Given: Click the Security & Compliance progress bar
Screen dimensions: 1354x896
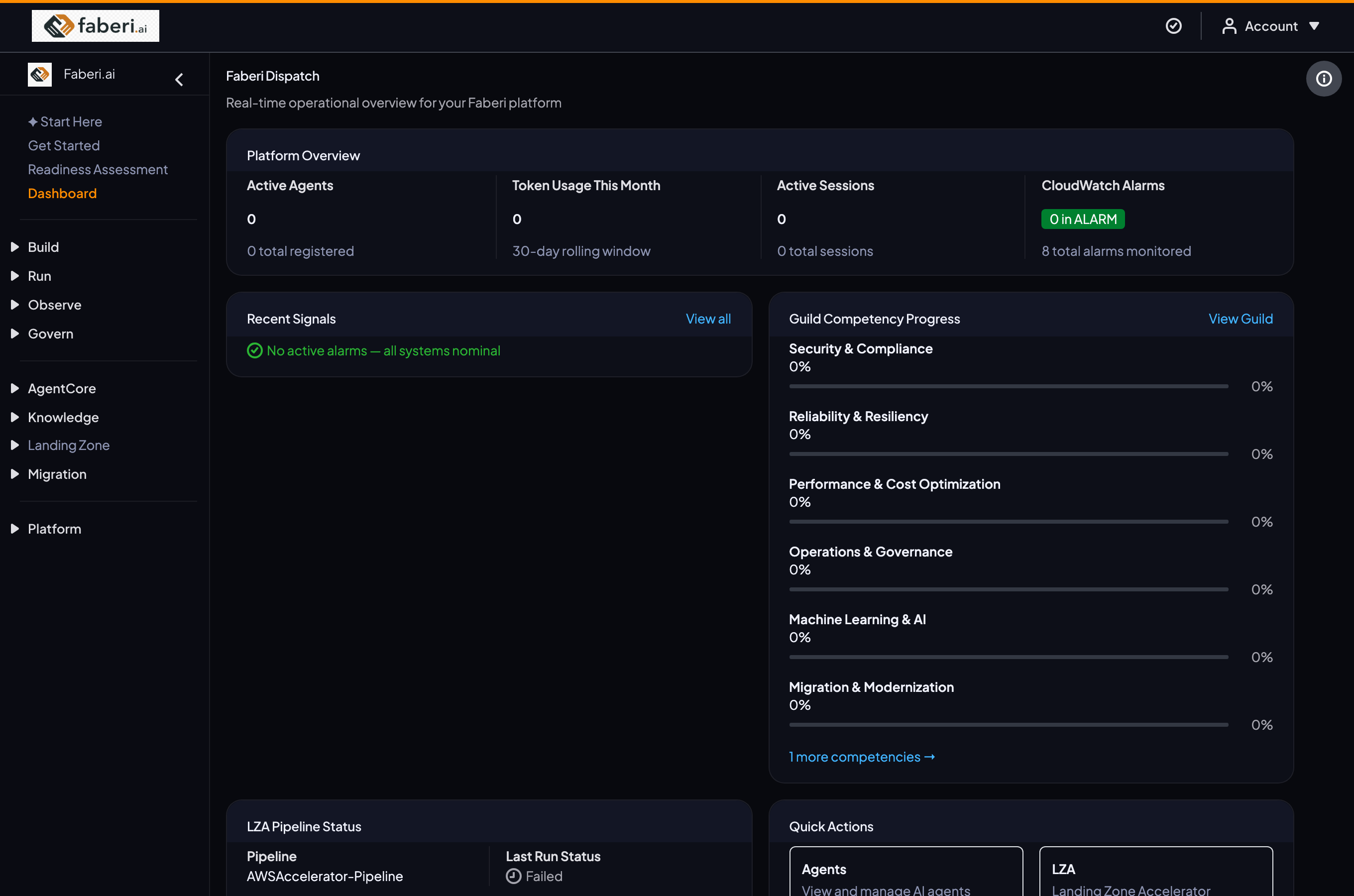Looking at the screenshot, I should pyautogui.click(x=1009, y=386).
